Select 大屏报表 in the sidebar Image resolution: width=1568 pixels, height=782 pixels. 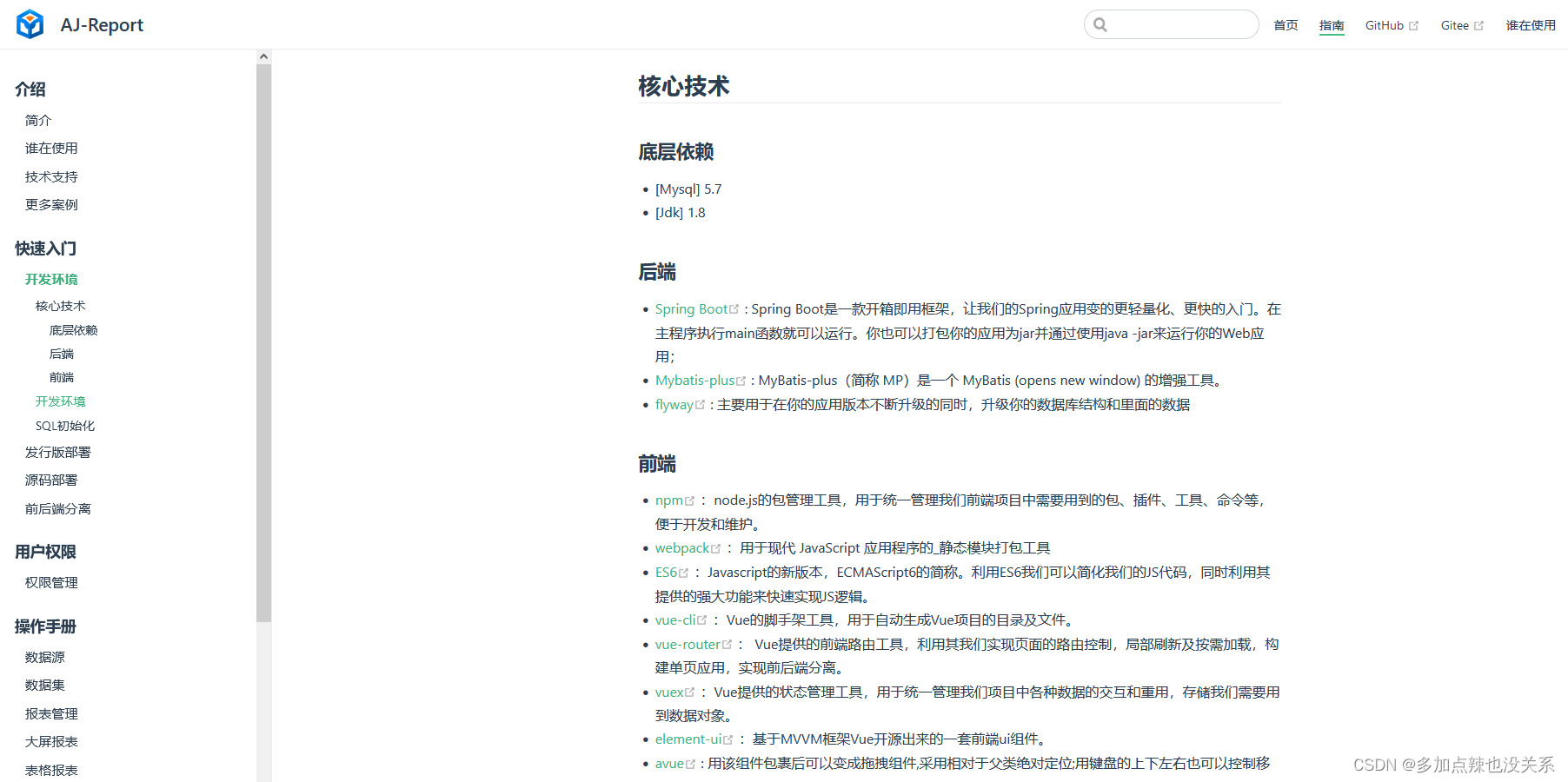coord(51,742)
